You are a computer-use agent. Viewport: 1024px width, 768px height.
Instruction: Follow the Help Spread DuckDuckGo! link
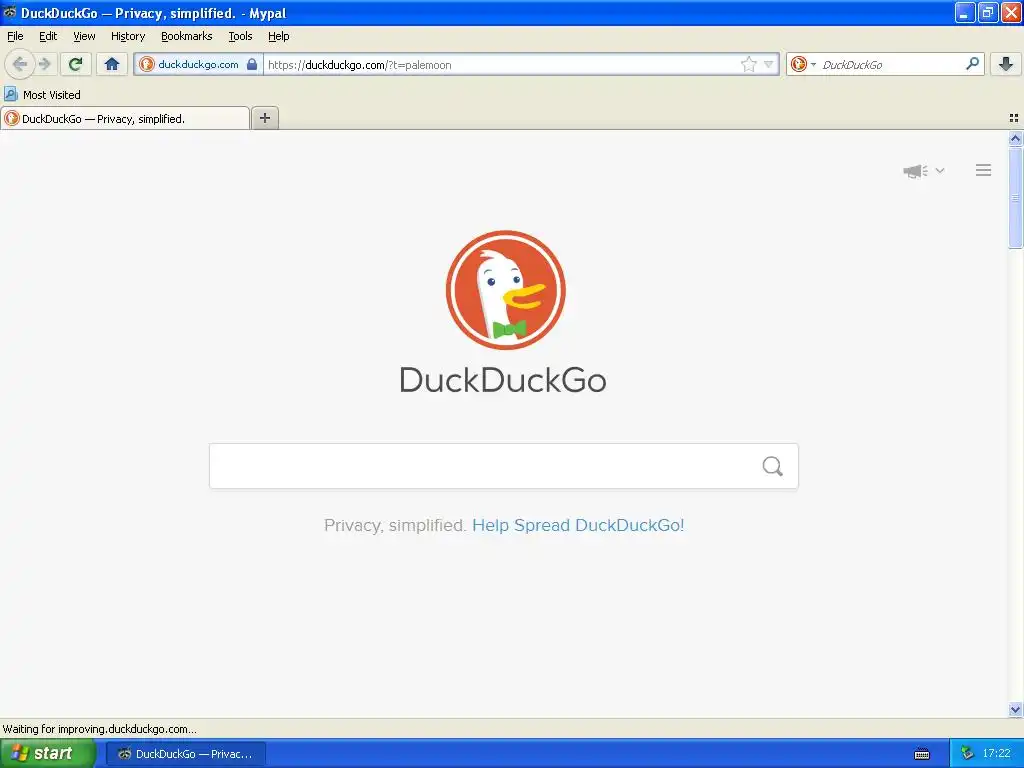tap(578, 526)
